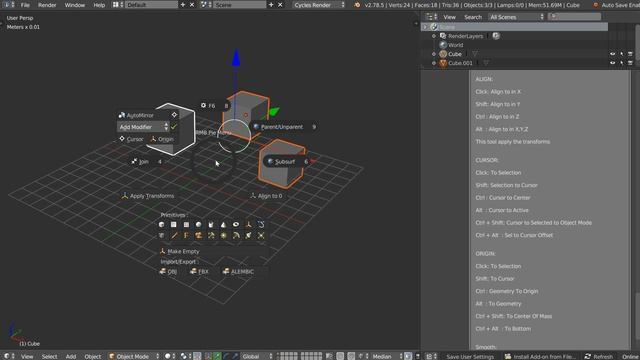Open the 3D view Select menu

click(x=49, y=356)
